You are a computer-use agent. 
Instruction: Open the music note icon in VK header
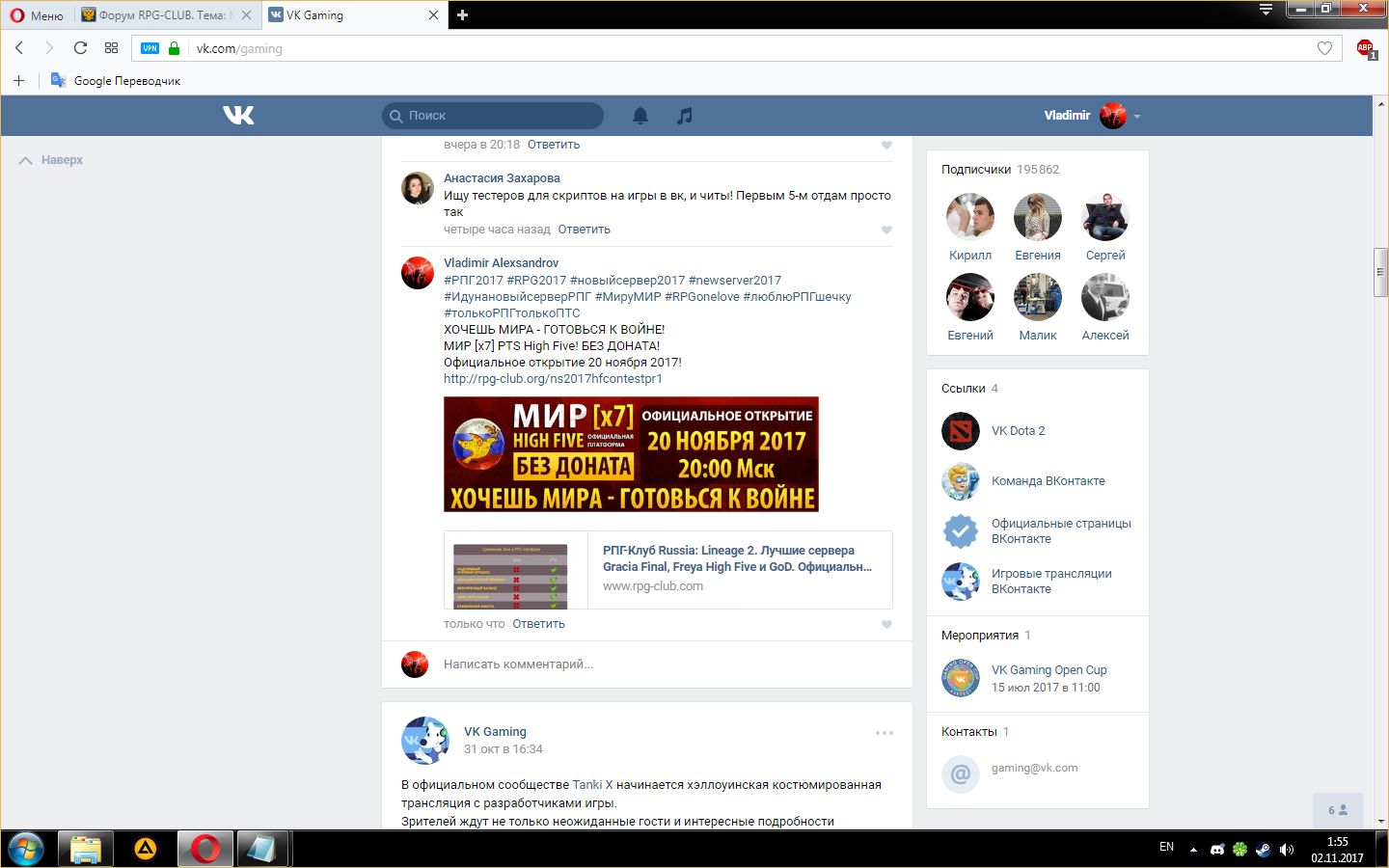[685, 116]
